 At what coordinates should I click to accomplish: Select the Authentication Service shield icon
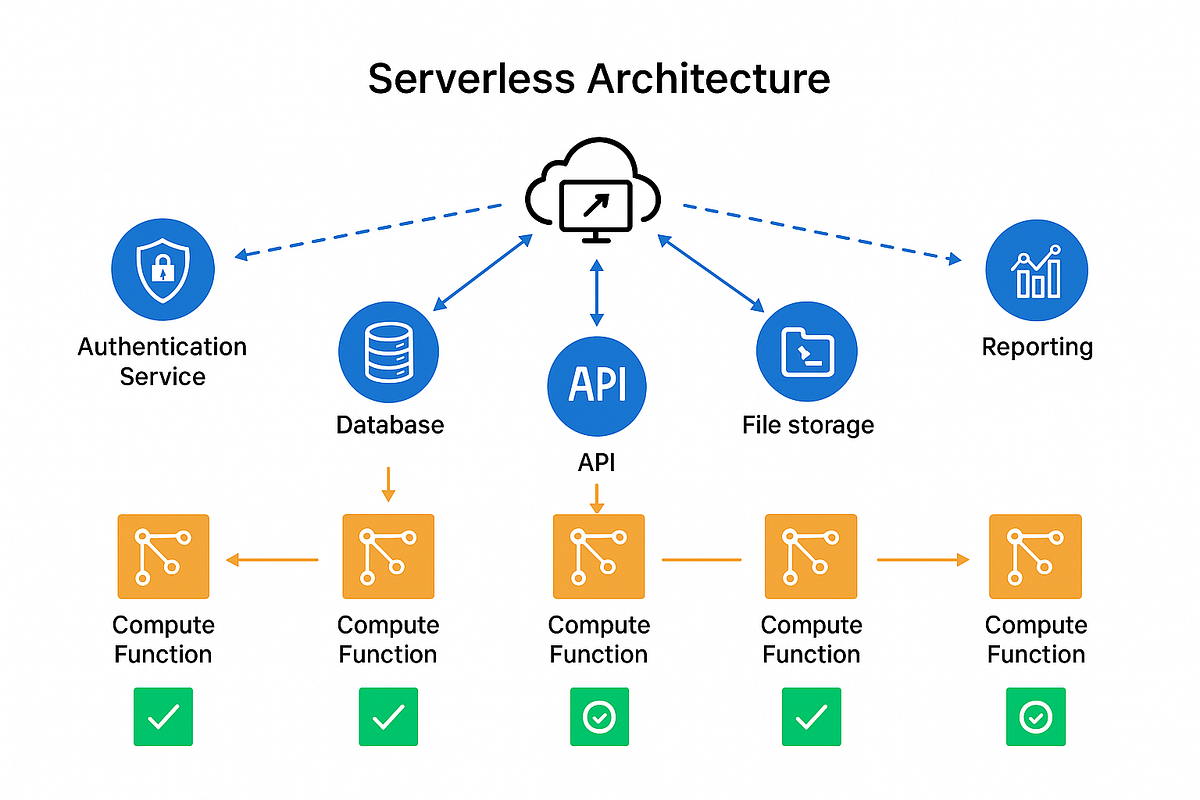pos(162,268)
